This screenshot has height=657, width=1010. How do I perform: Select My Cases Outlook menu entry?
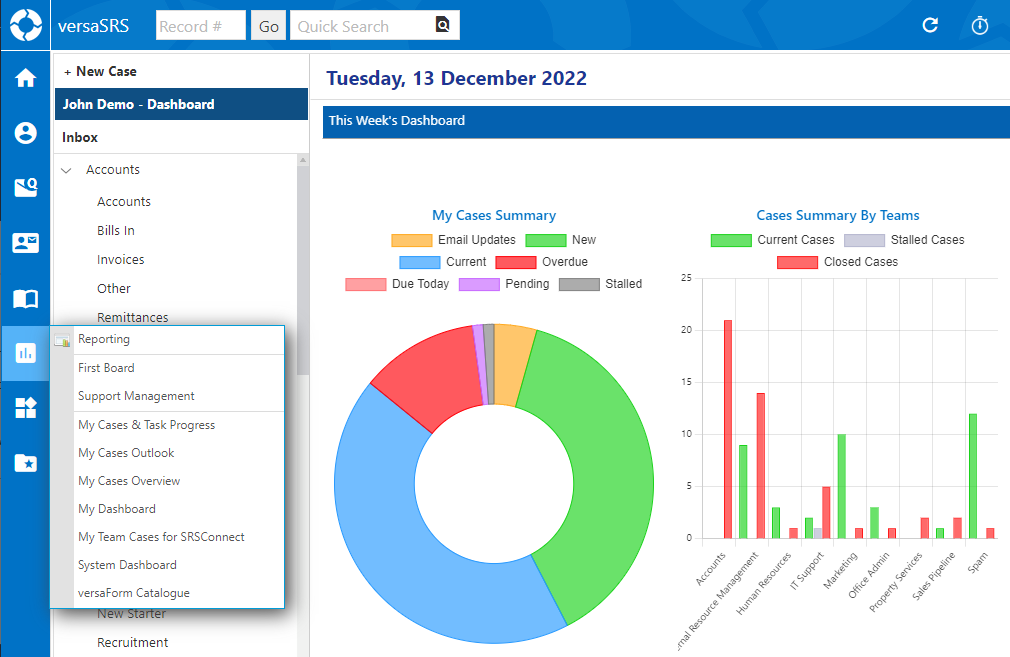(126, 453)
